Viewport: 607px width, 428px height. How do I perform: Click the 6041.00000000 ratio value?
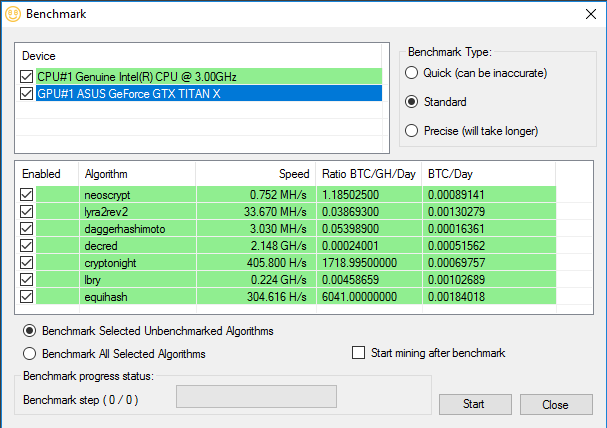[x=359, y=297]
